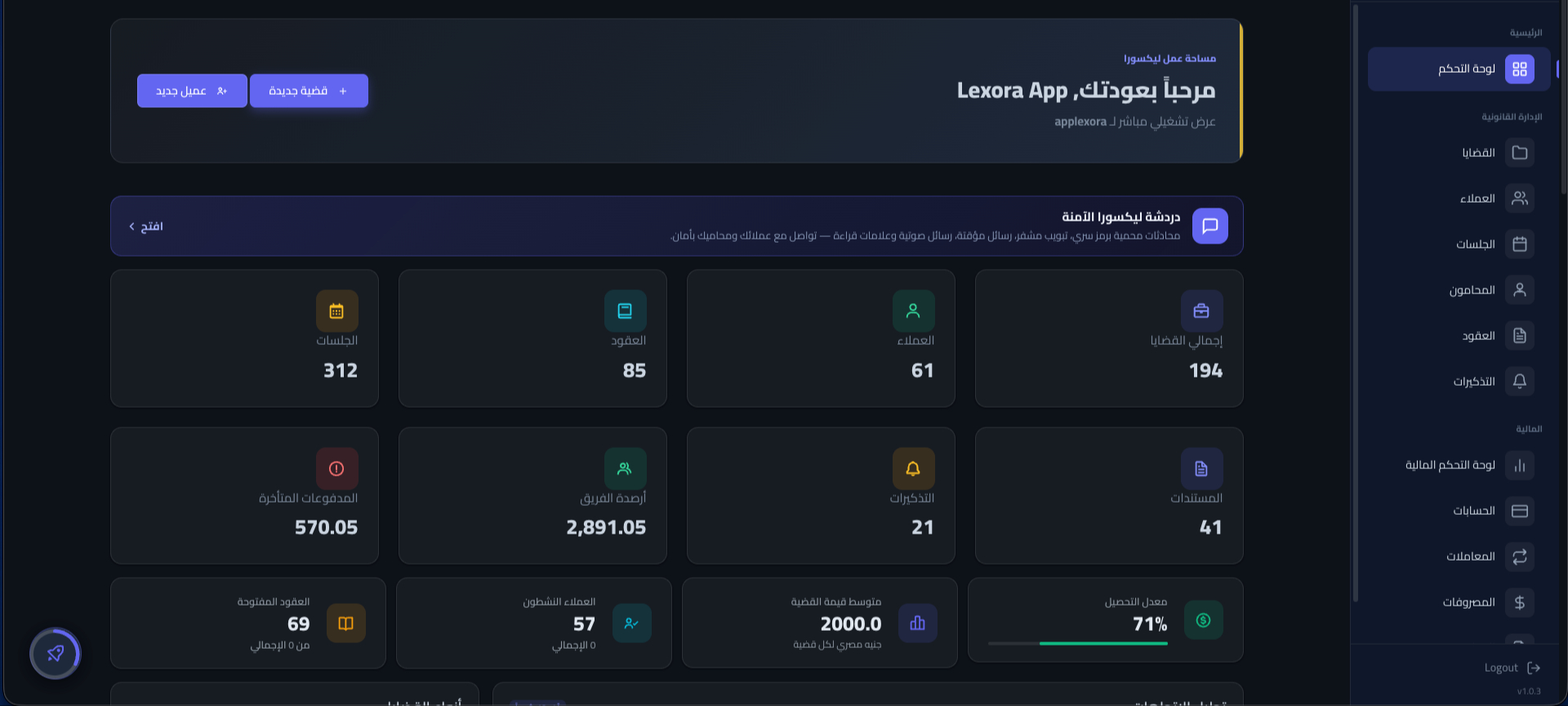Click the book icon on العقود stat card

click(x=625, y=311)
